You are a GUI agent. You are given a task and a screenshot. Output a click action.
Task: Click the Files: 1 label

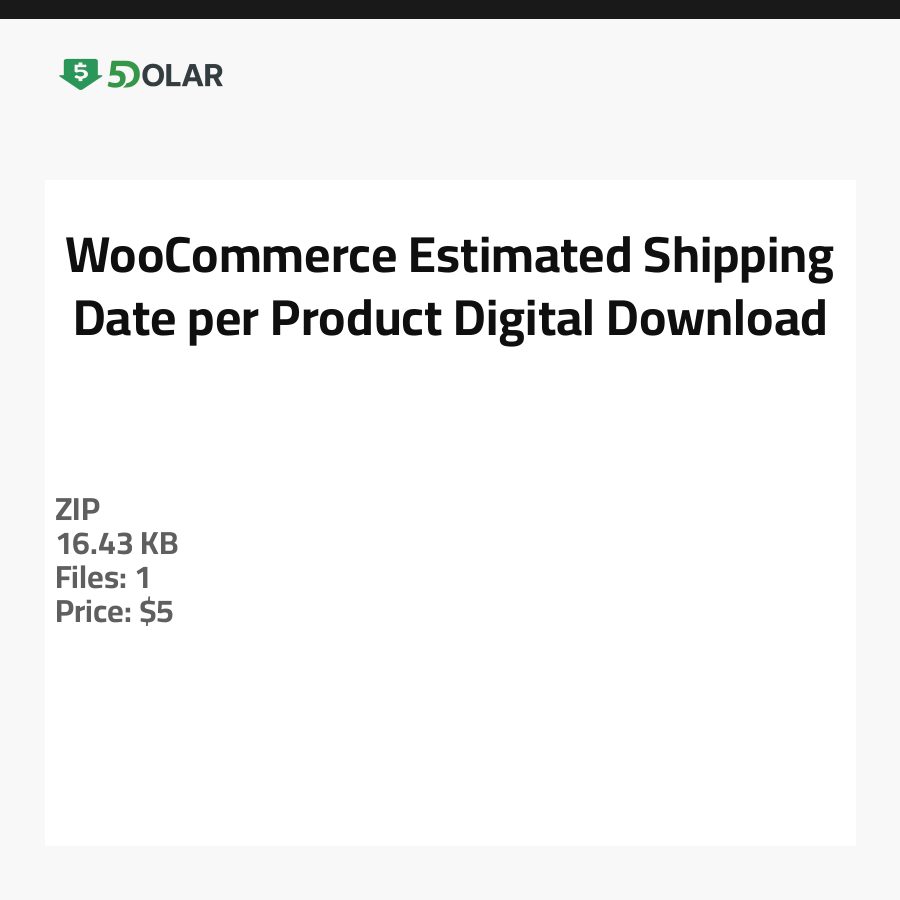pos(103,578)
